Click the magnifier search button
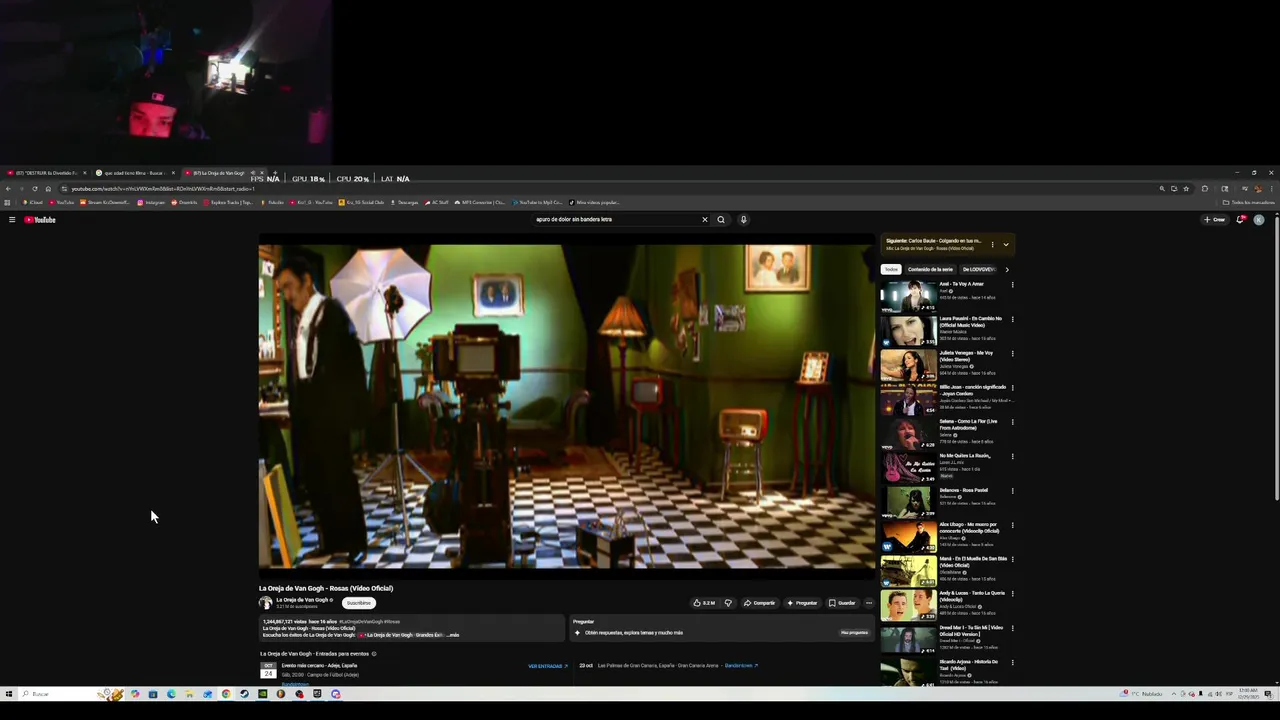This screenshot has width=1280, height=720. 721,220
